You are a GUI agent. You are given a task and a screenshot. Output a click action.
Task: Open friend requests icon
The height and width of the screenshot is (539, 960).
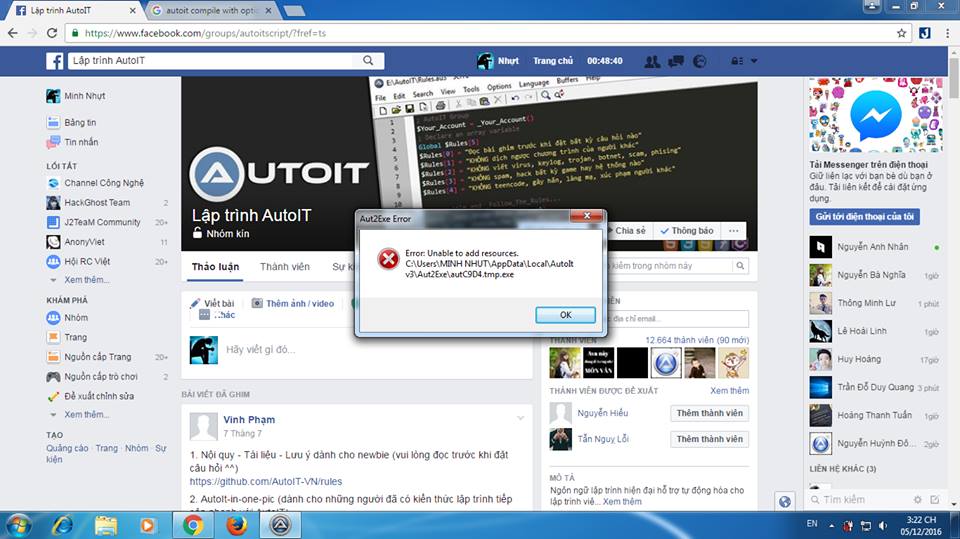pos(652,61)
